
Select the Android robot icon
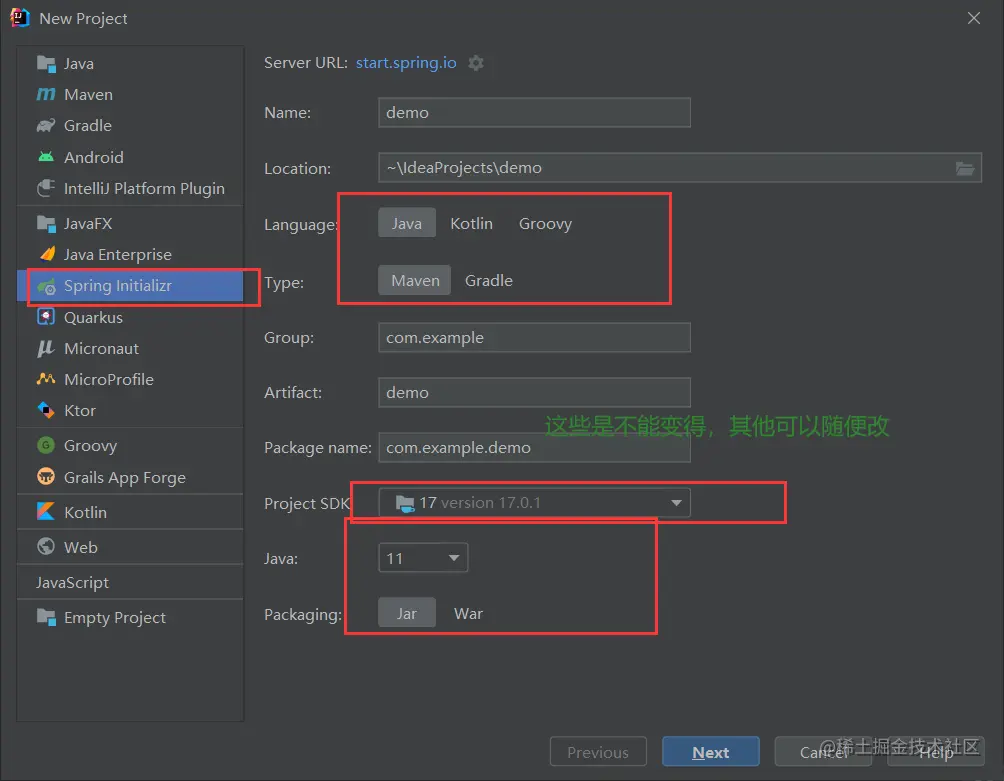[46, 157]
